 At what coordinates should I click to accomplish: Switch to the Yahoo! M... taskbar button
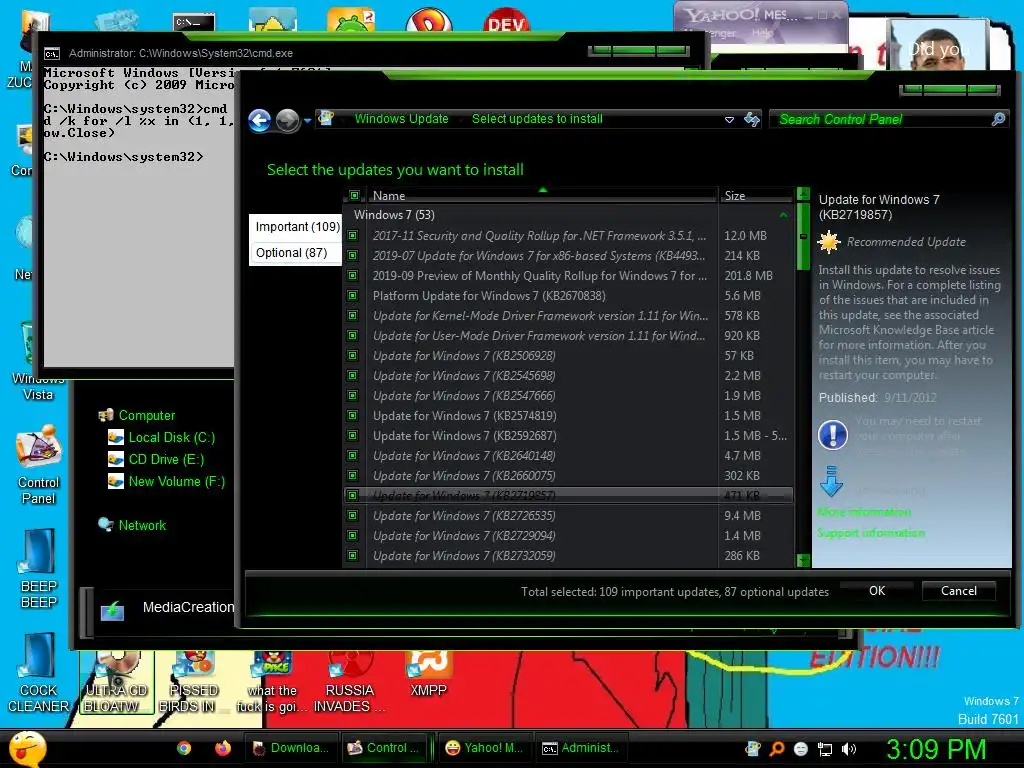(x=484, y=748)
